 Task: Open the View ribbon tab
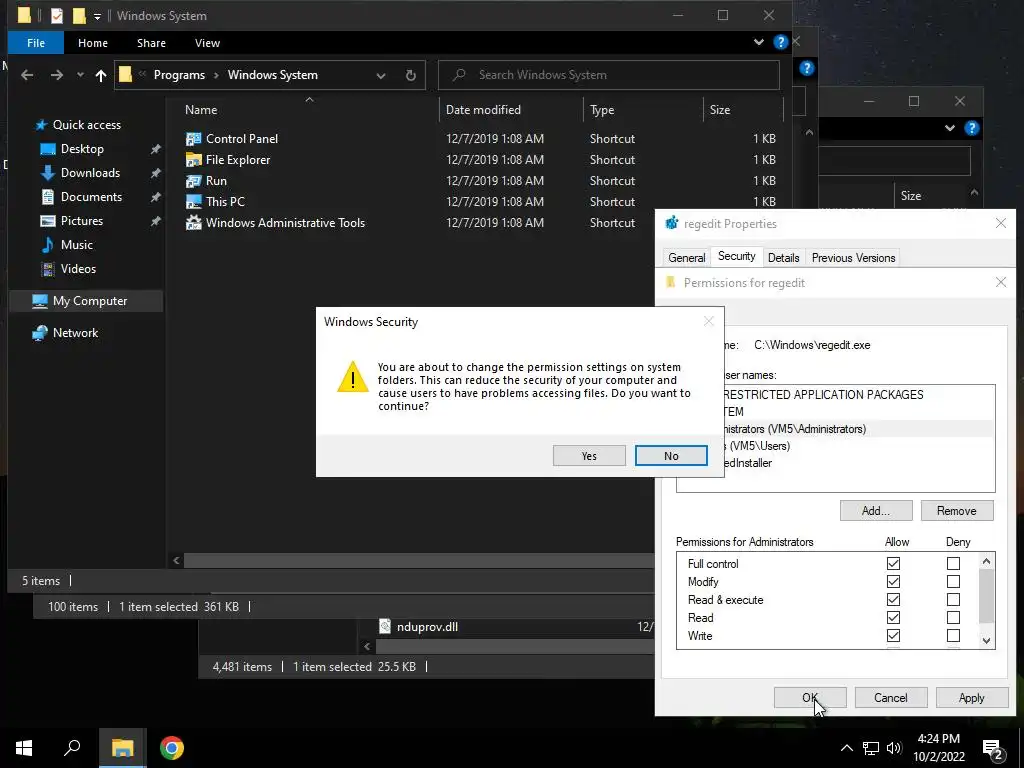tap(207, 43)
